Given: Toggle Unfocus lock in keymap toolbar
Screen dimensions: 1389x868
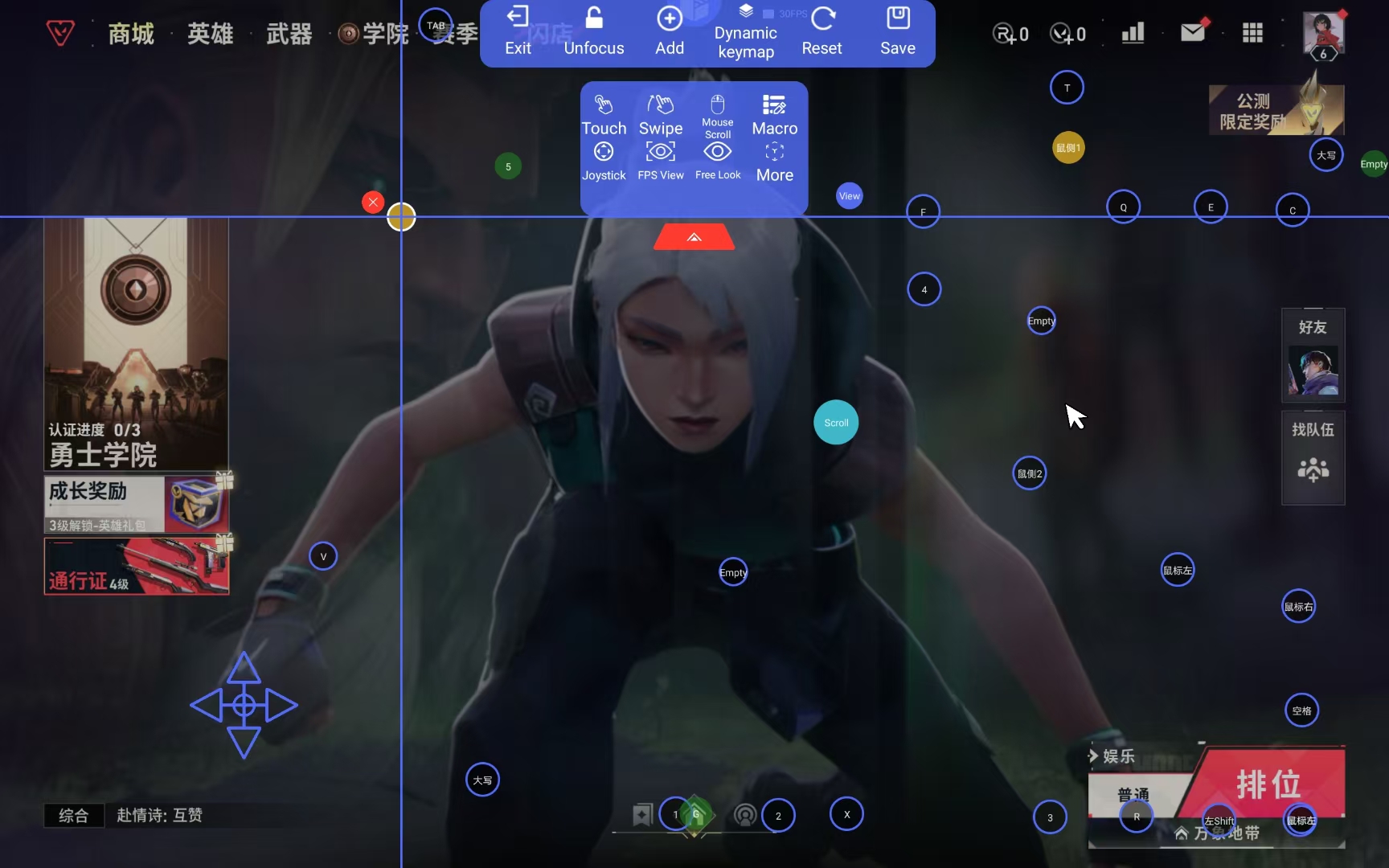Looking at the screenshot, I should click(594, 32).
